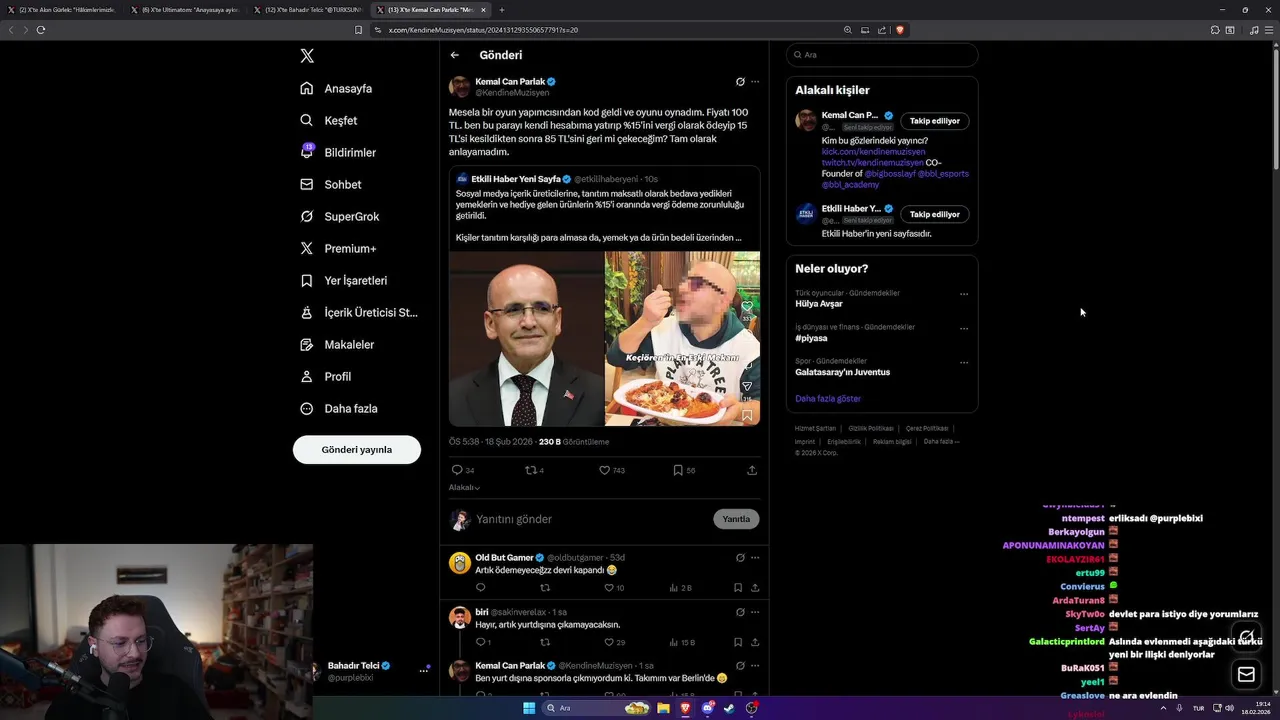Open account menu dots beside Bahadır Telci

[424, 670]
